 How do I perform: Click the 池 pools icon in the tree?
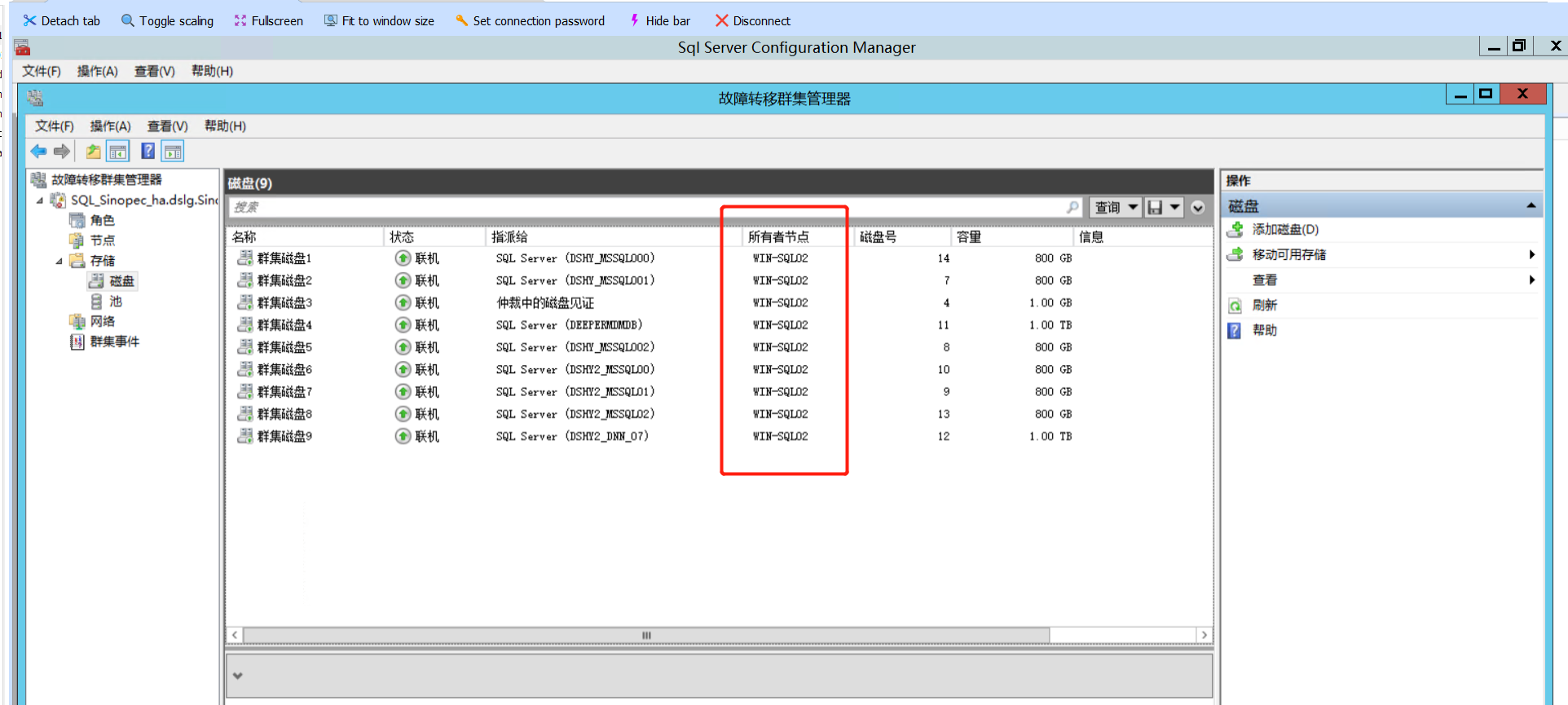click(97, 302)
